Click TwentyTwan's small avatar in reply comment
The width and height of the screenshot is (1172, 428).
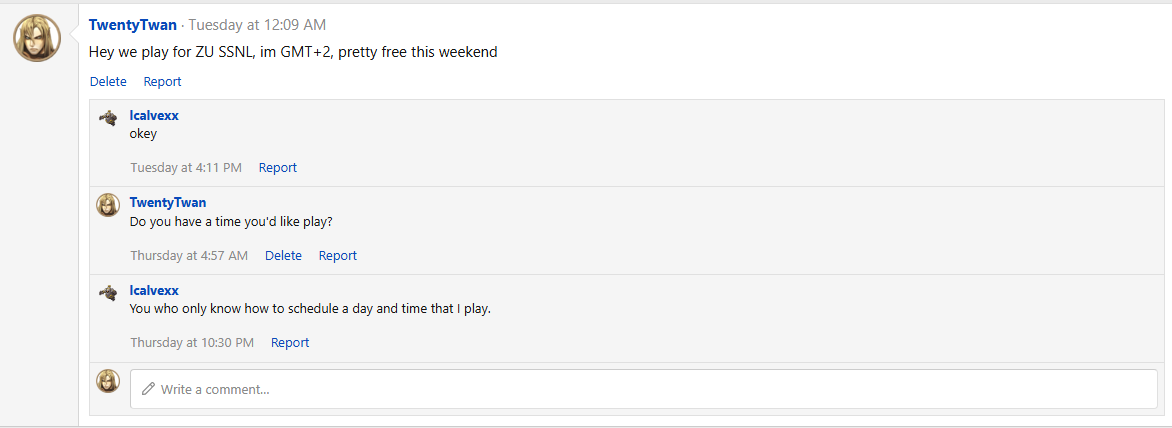108,205
